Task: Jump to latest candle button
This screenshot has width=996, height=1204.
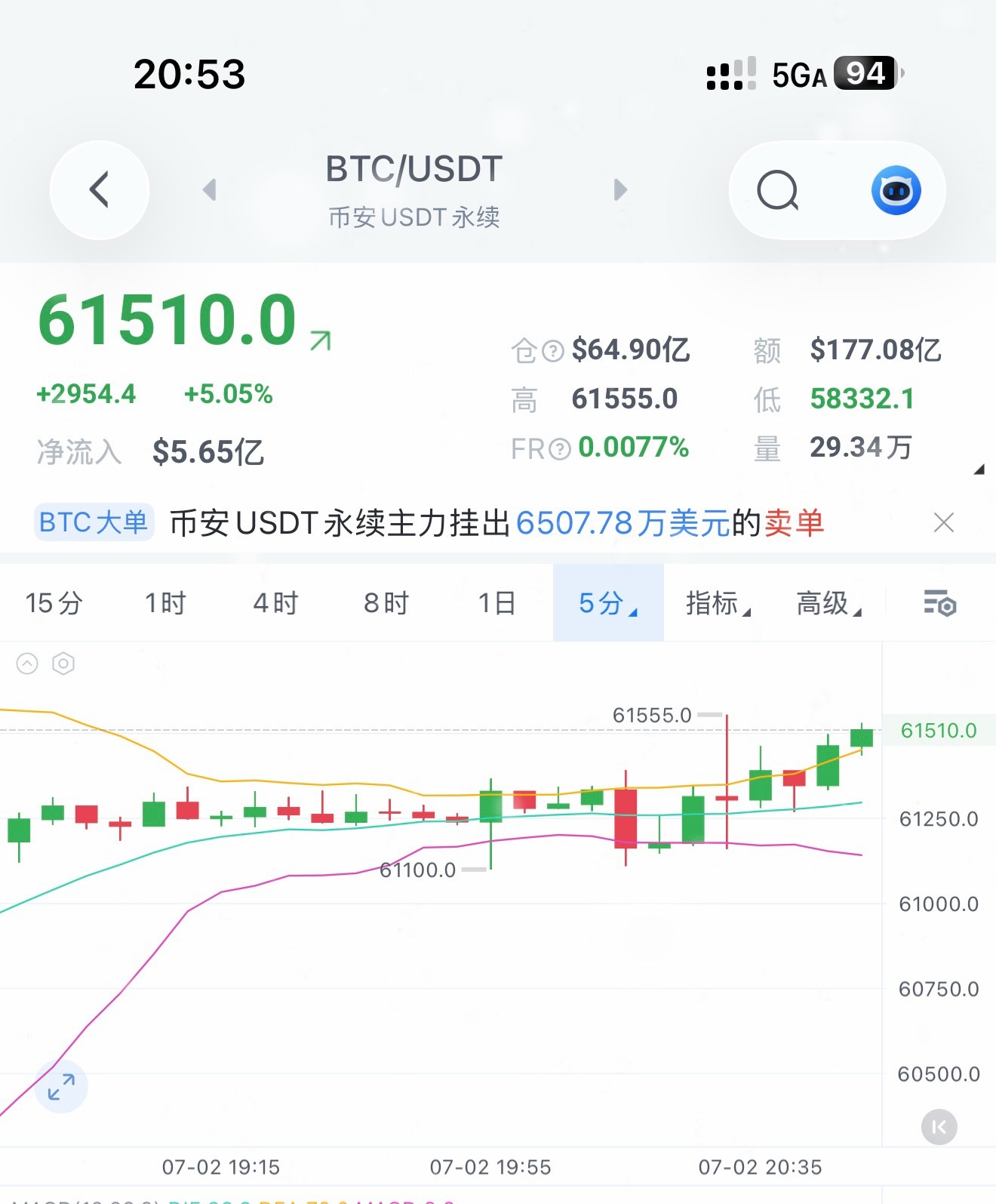Action: pos(939,1127)
